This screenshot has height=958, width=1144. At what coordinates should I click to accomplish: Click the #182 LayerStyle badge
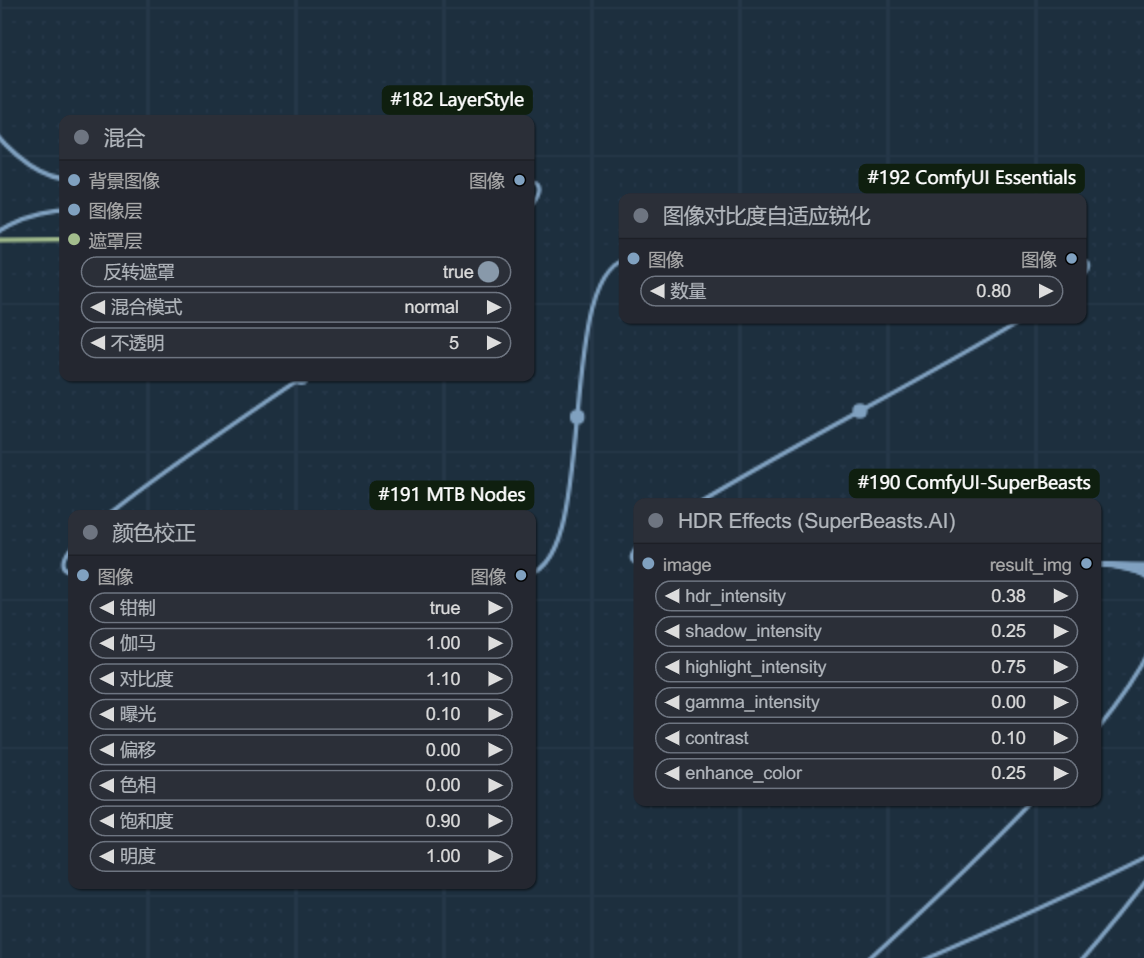click(457, 99)
